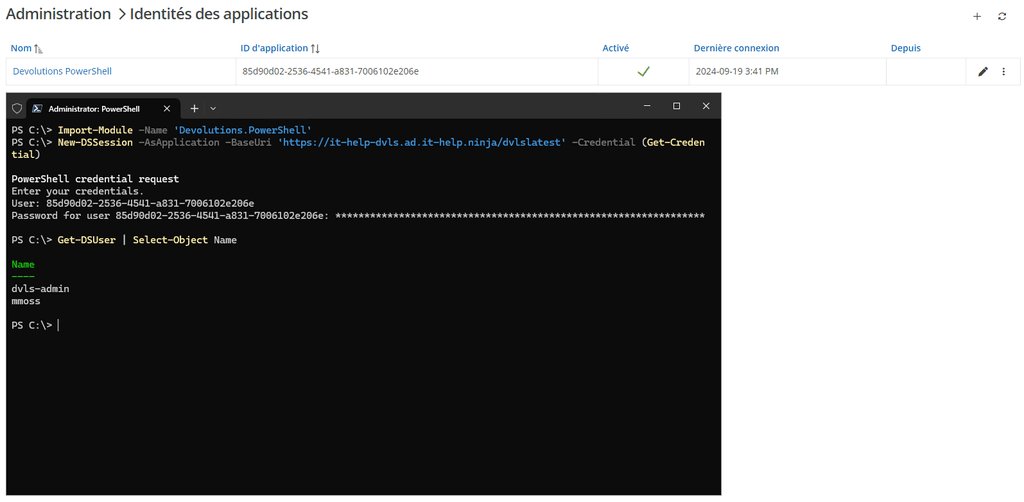Click the 'PowerShell credential request' line
1024x502 pixels.
click(95, 179)
